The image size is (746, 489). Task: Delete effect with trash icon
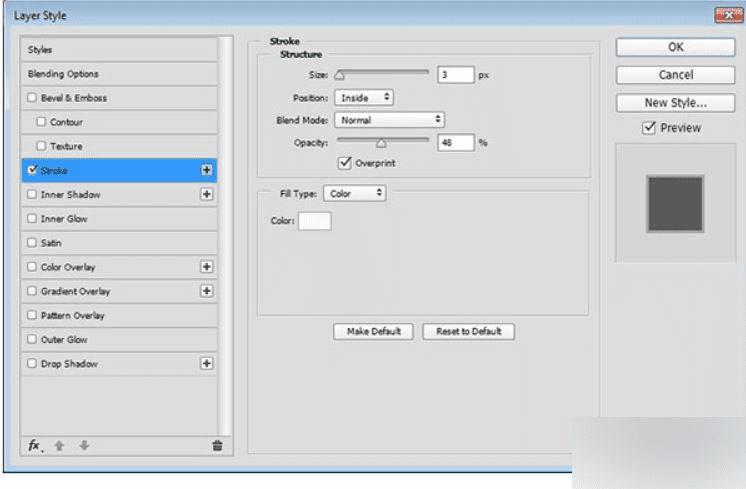(x=217, y=446)
